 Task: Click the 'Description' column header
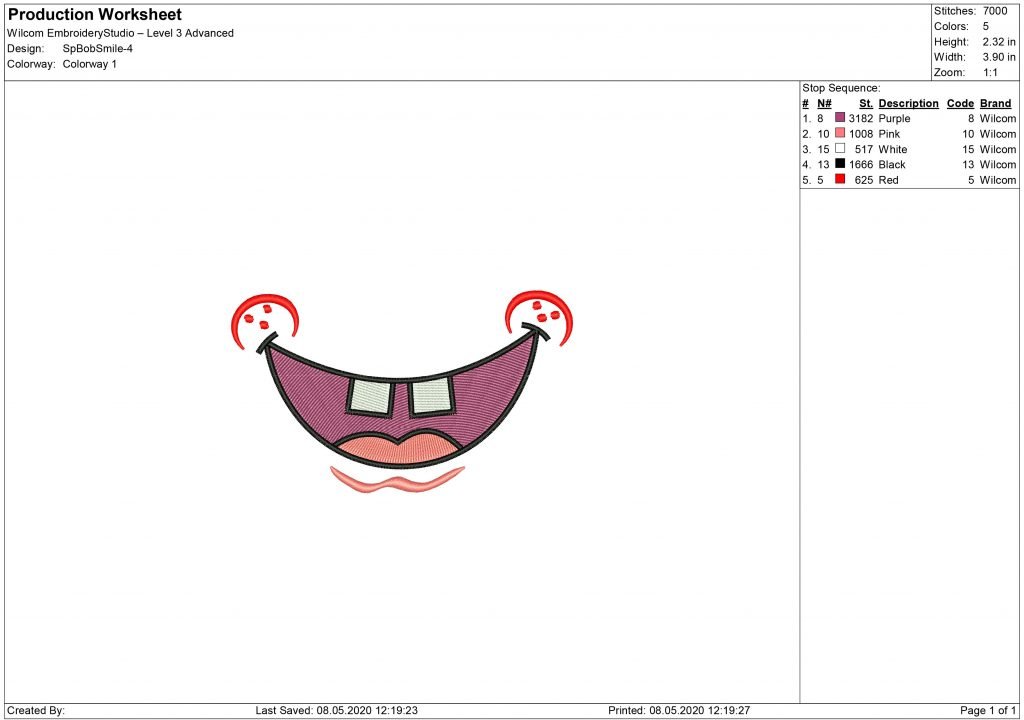pos(908,103)
